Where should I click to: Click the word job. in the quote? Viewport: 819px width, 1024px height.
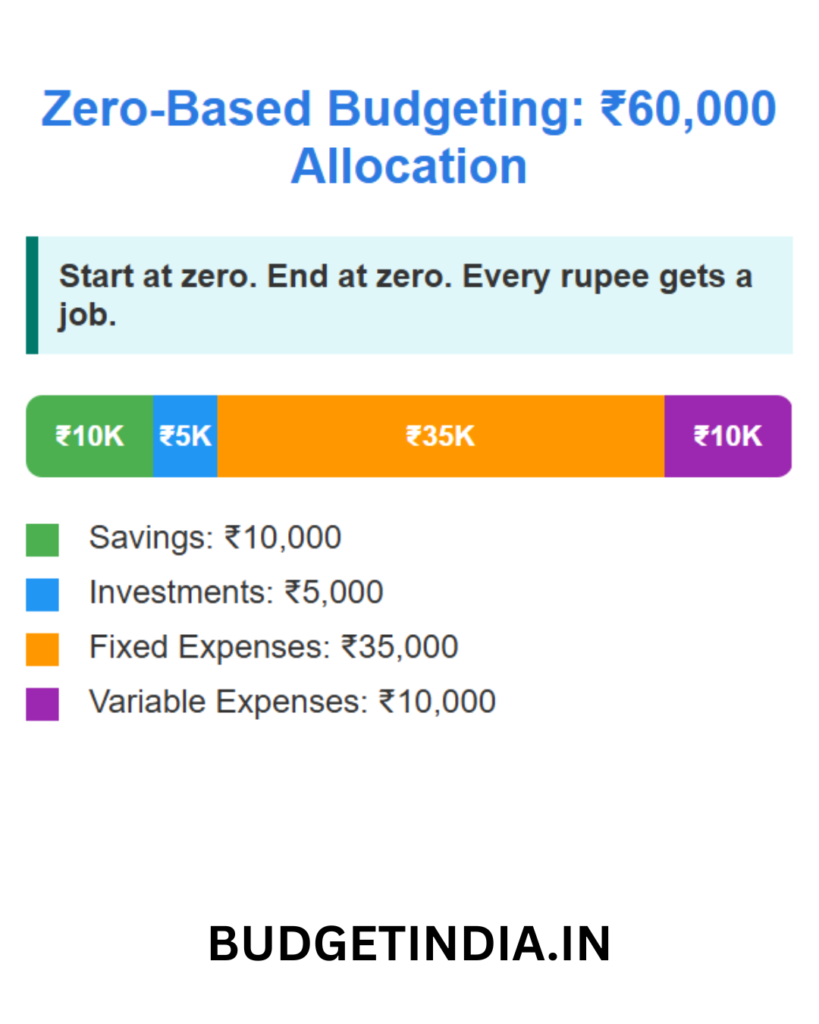[87, 315]
